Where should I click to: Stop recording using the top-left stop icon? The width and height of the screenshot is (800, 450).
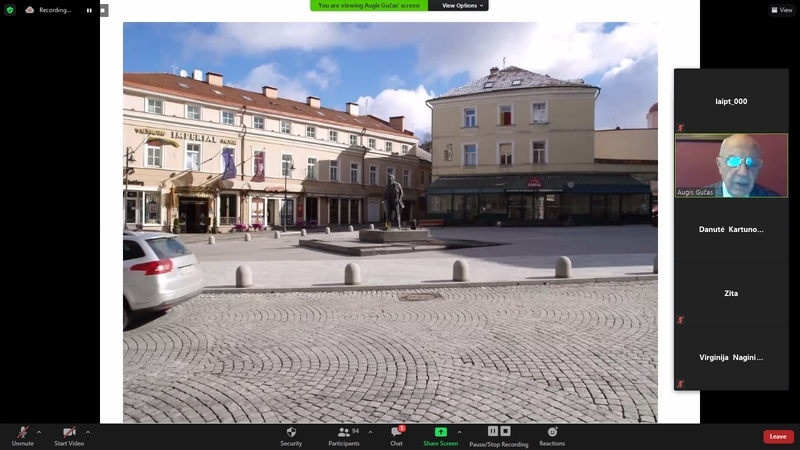pos(103,10)
